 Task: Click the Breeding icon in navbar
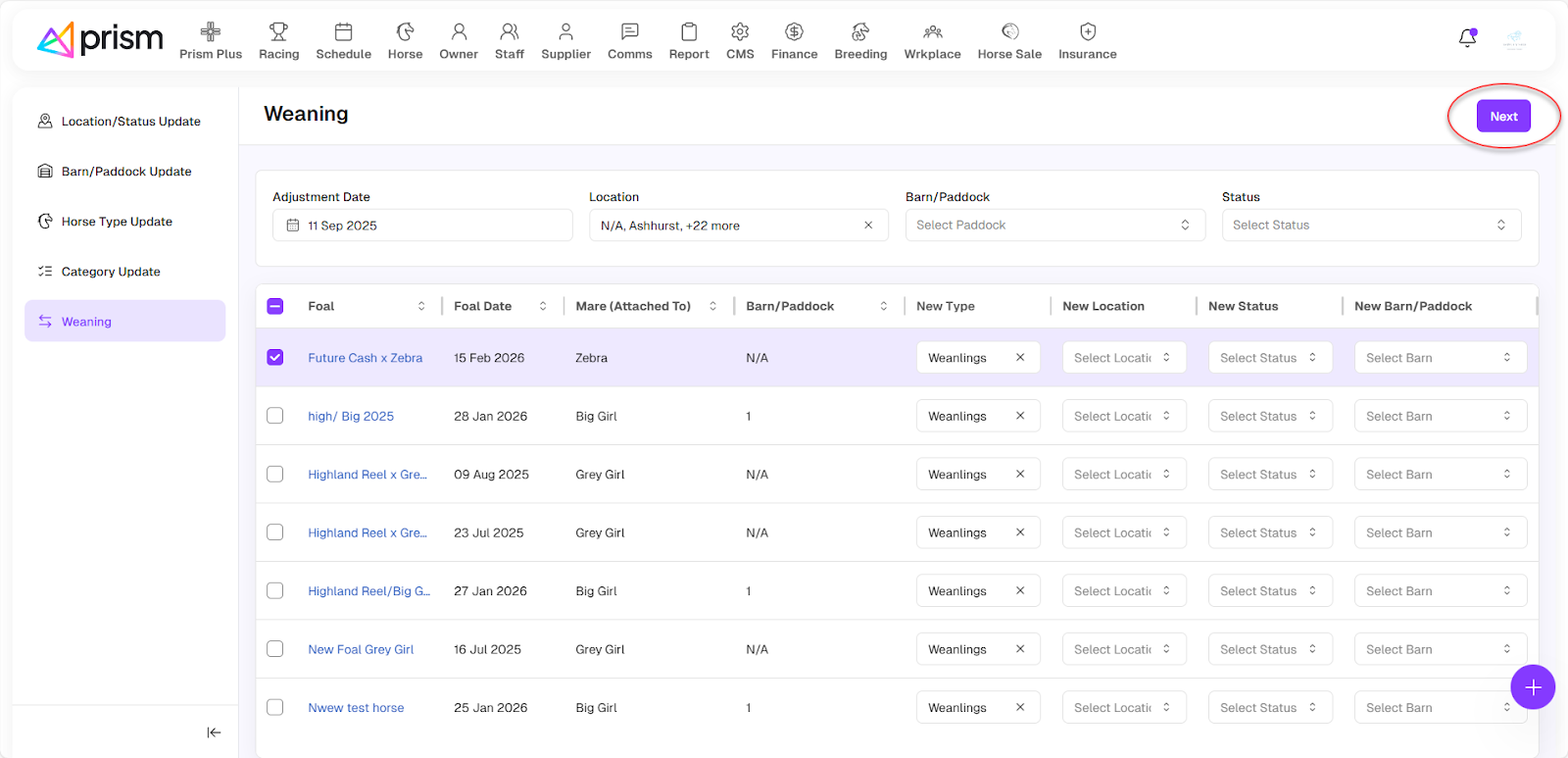coord(859,32)
